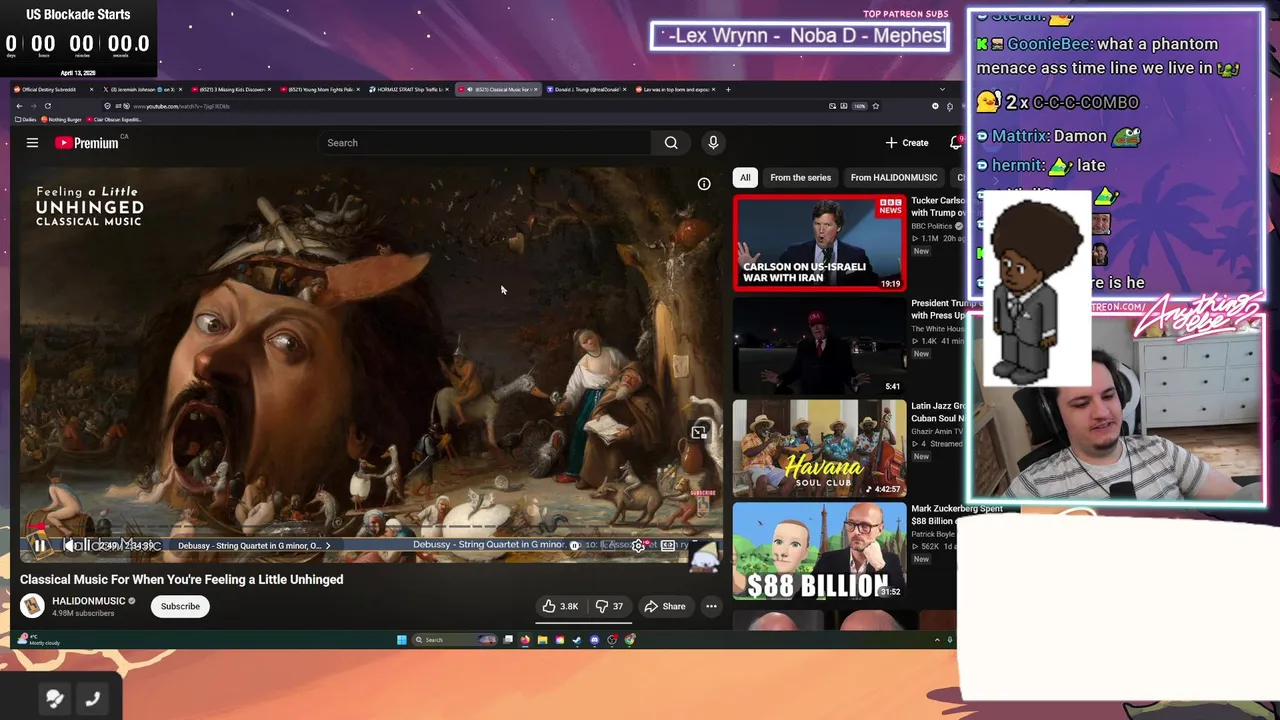Open weather widget Mostly cloudy

40,640
